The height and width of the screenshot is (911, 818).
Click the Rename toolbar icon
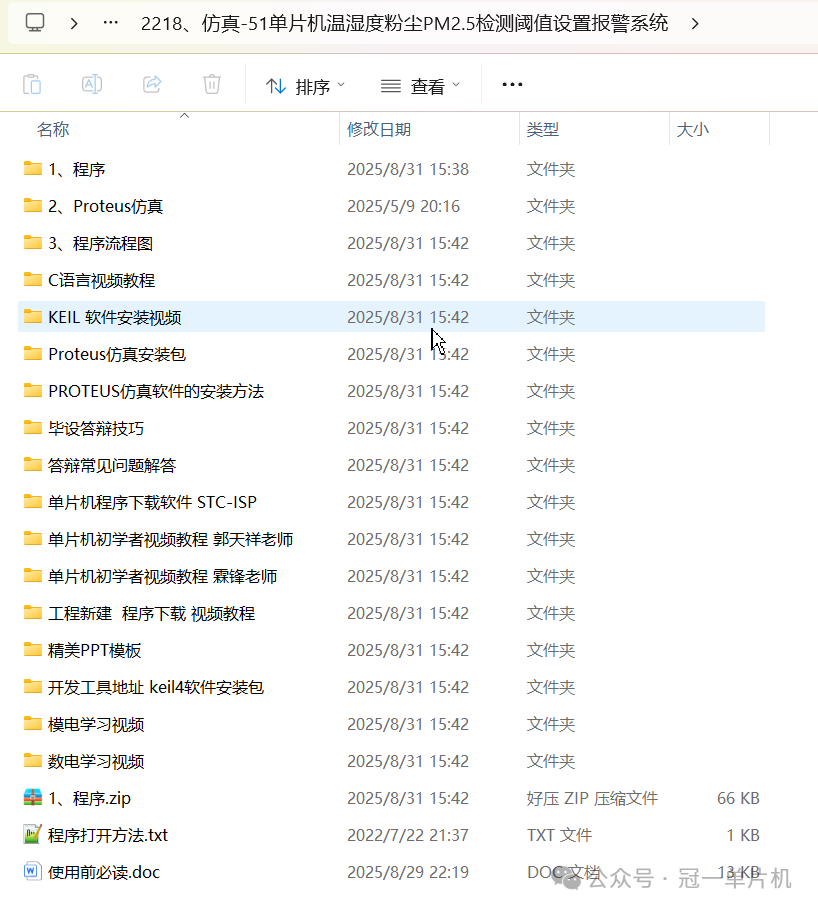click(92, 85)
